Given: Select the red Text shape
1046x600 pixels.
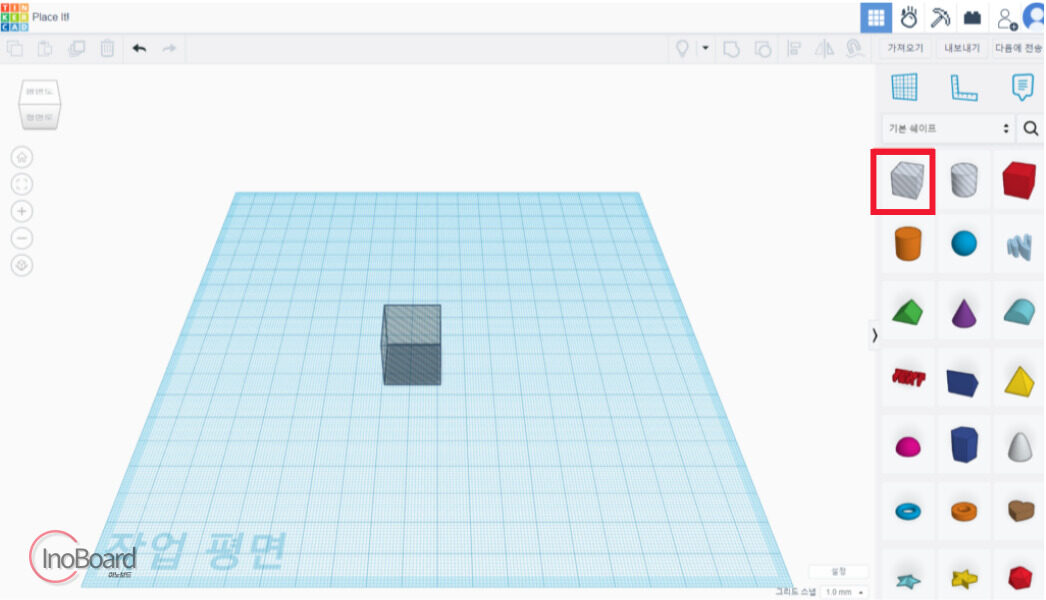Looking at the screenshot, I should coord(909,378).
